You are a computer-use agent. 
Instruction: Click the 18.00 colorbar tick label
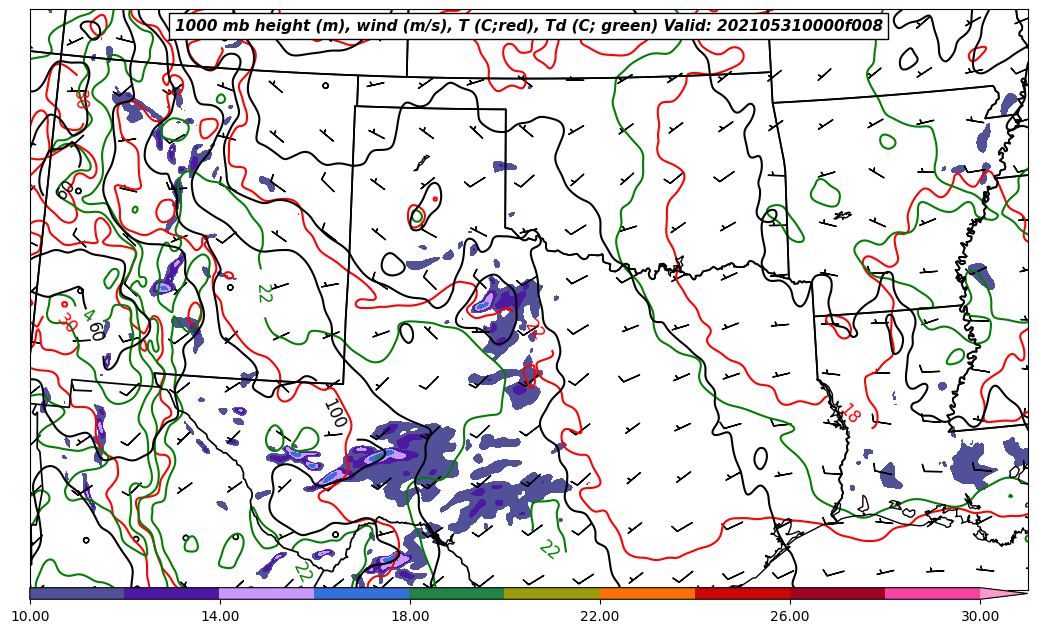410,616
